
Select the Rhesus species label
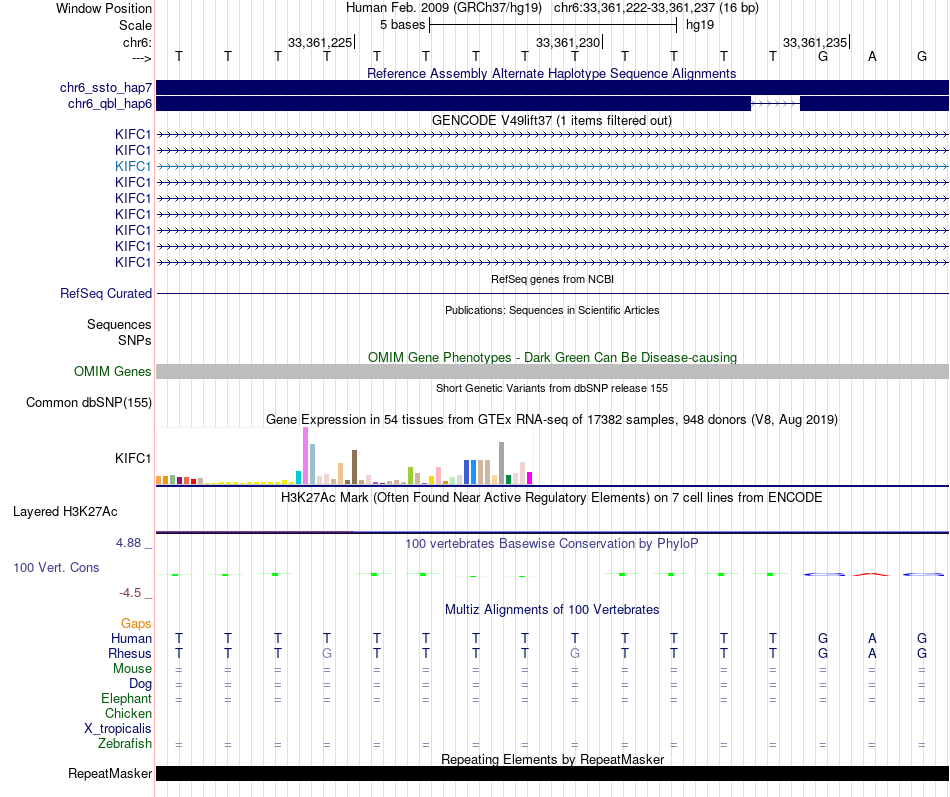click(x=129, y=653)
